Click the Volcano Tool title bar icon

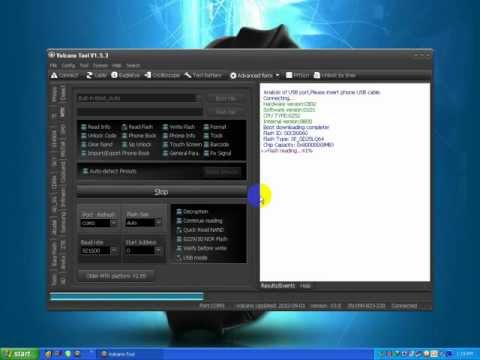[52, 55]
